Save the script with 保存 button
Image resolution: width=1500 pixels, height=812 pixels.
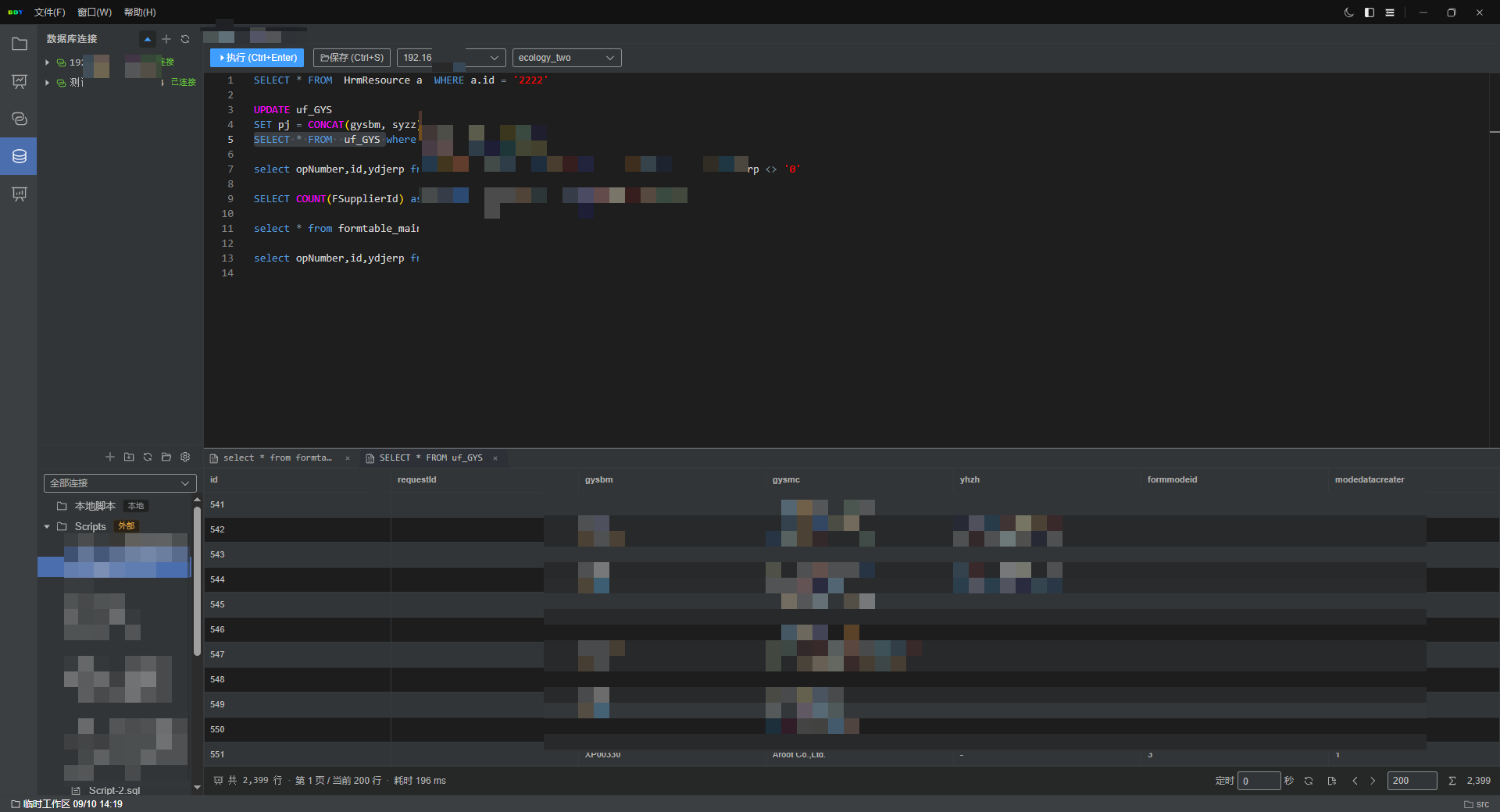tap(352, 58)
